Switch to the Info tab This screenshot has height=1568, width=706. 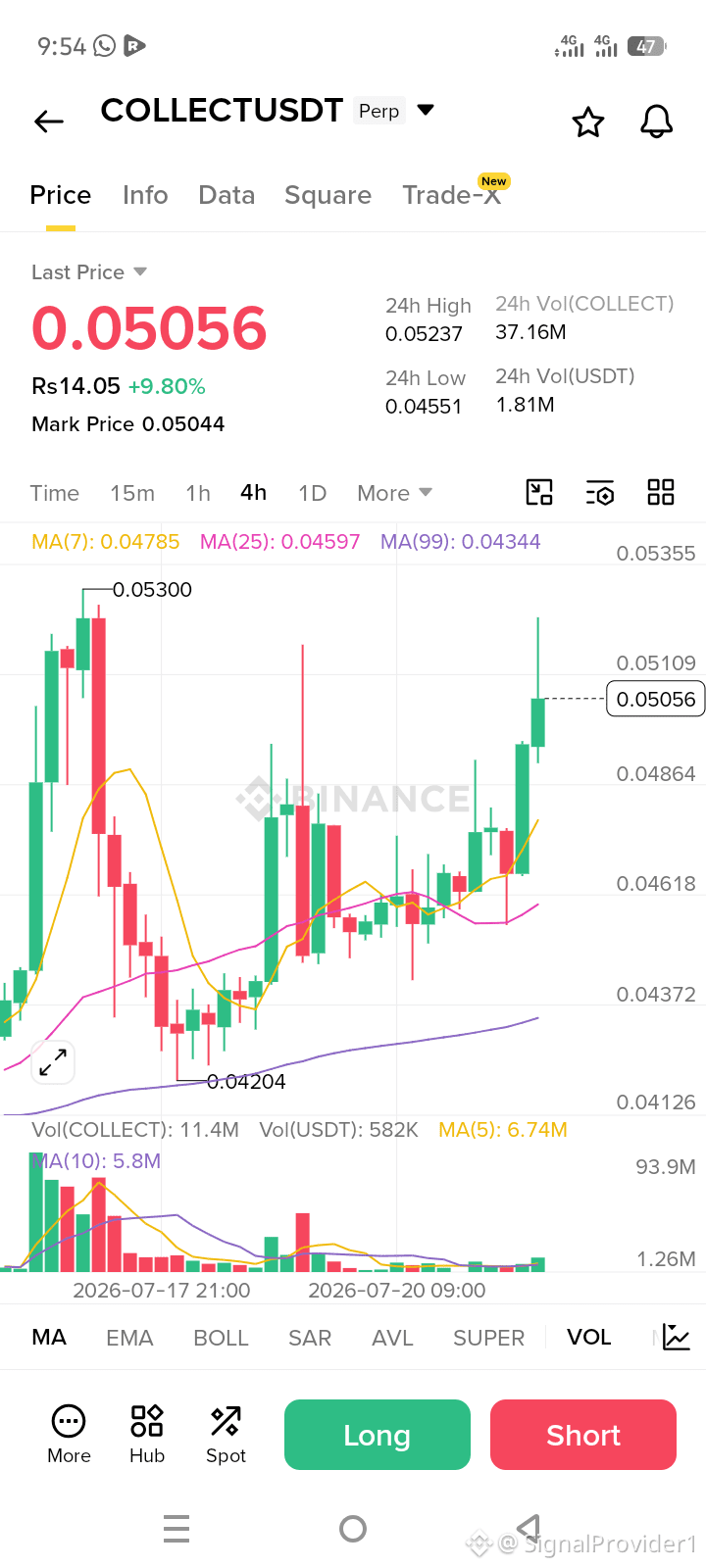point(145,195)
